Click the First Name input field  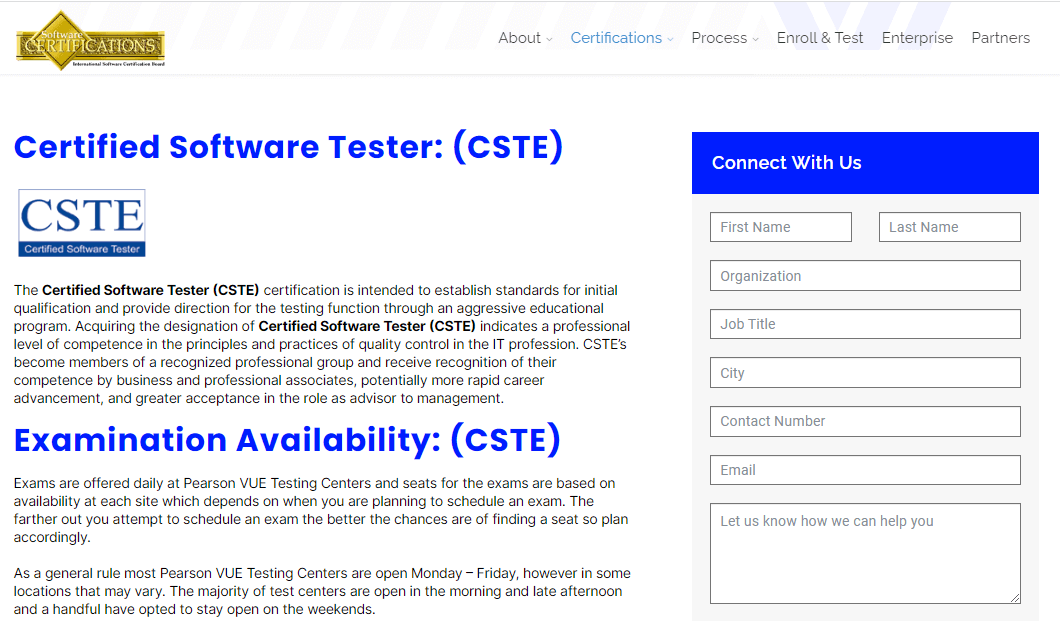(780, 227)
